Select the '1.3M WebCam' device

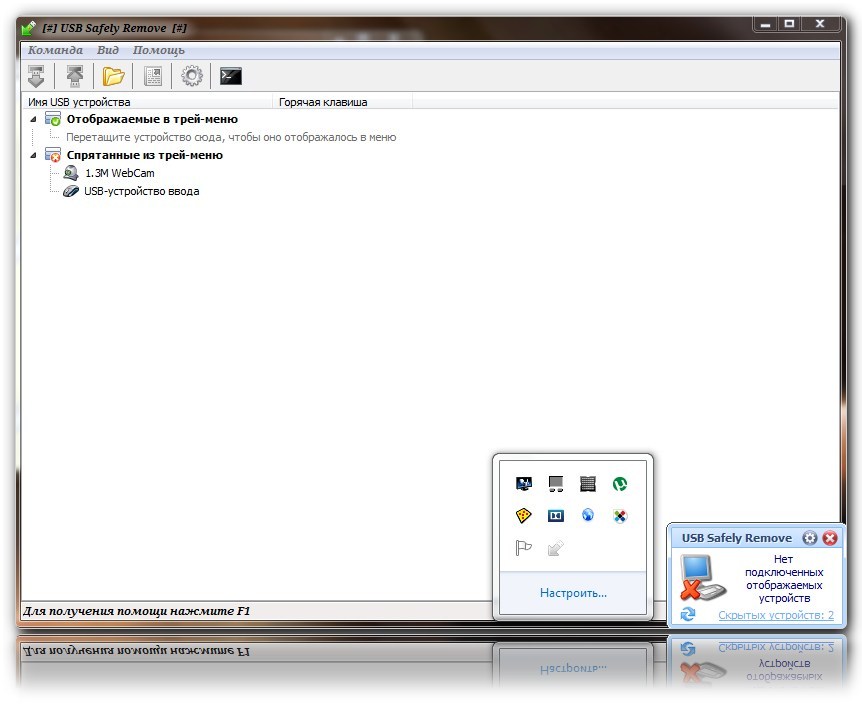pyautogui.click(x=119, y=173)
